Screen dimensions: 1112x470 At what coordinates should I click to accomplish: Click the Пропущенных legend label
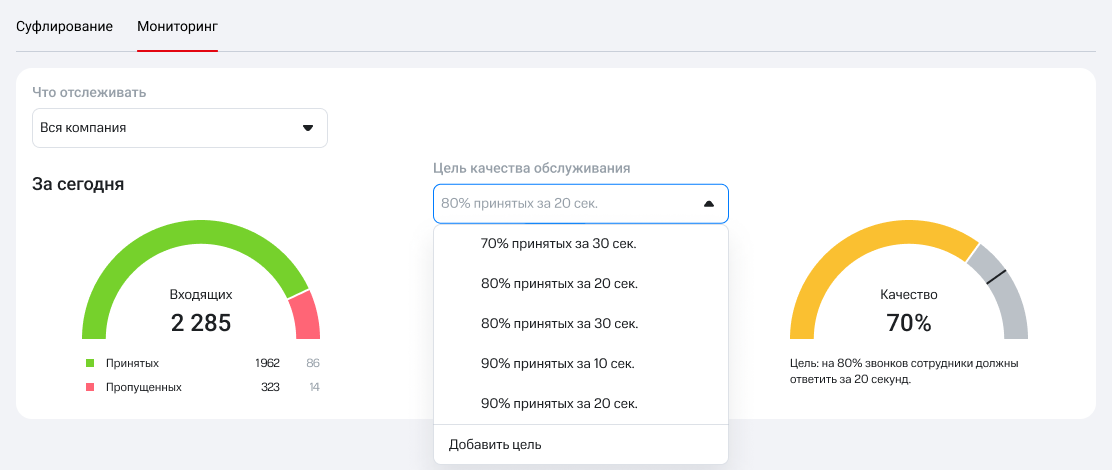tap(143, 387)
